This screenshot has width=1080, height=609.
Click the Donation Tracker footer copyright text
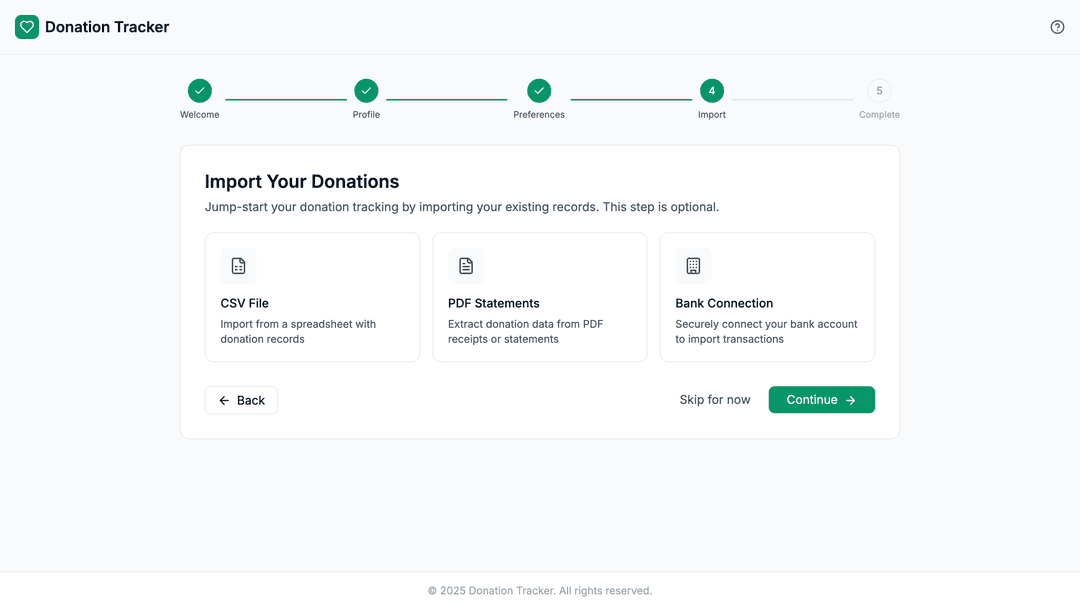[x=540, y=590]
